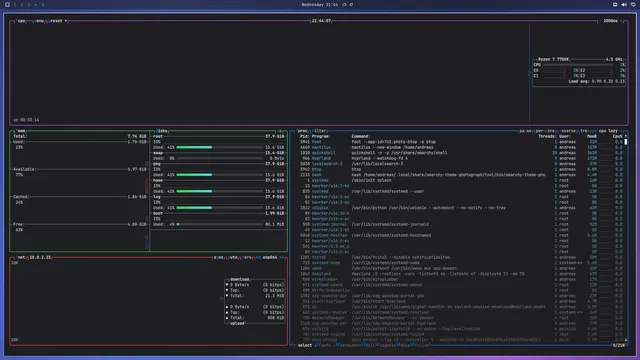This screenshot has height=360, width=640.
Task: Toggle the proc box label
Action: (302, 131)
